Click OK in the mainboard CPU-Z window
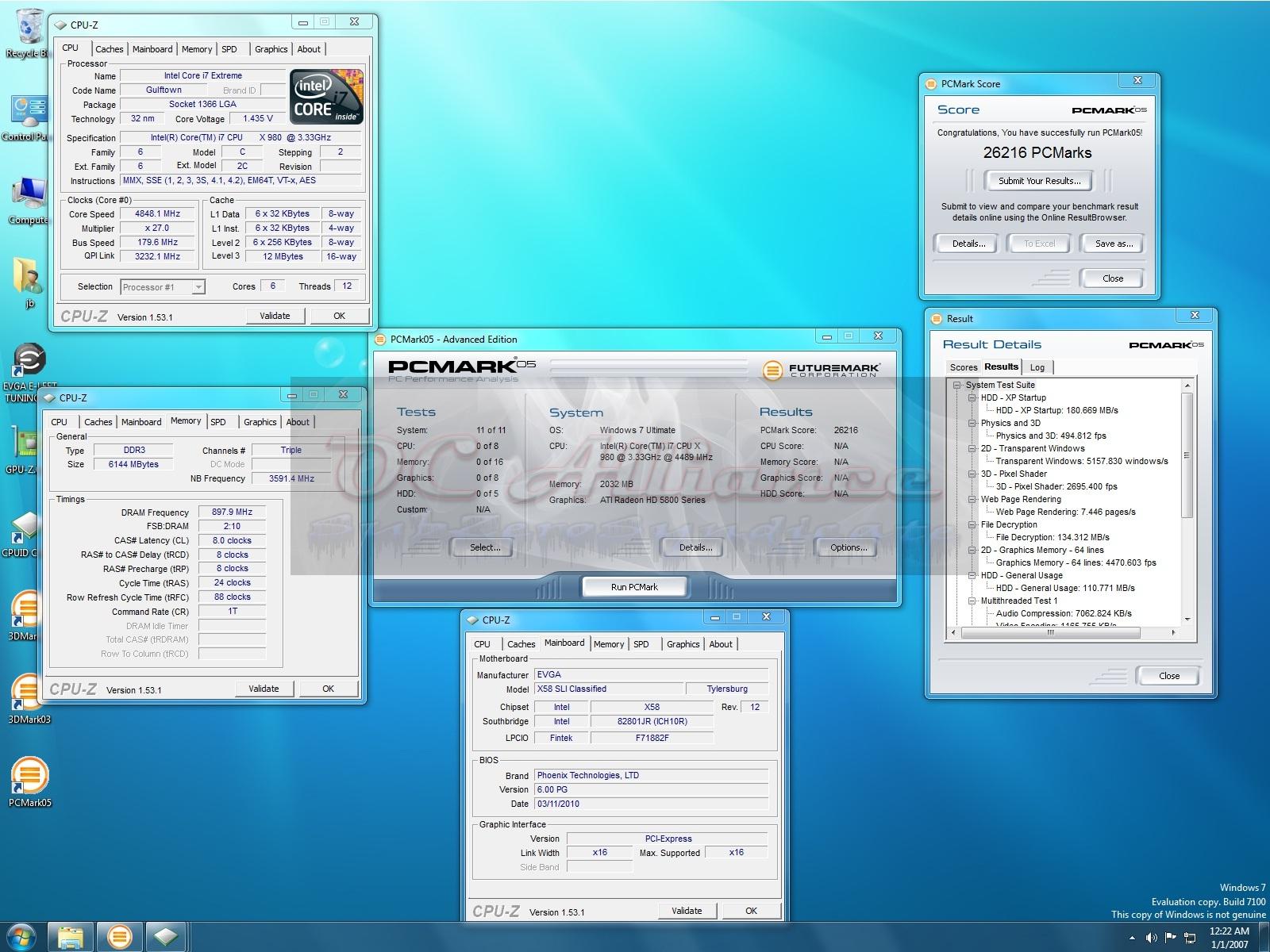Screen dimensions: 1270x952 (x=751, y=911)
